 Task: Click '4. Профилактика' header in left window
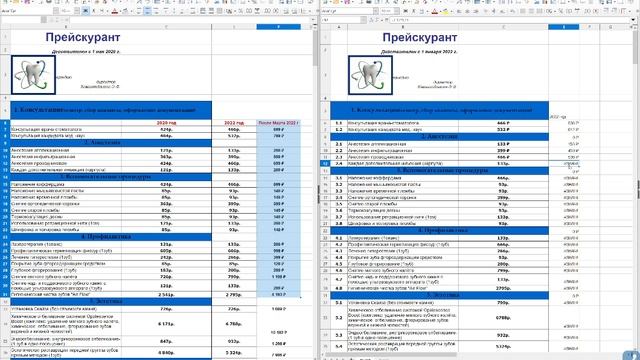(106, 236)
